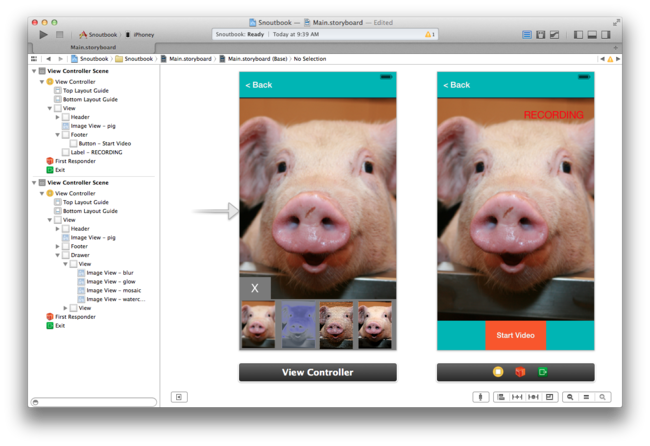Select Main.storyboard tab
This screenshot has height=446, width=650.
click(93, 47)
